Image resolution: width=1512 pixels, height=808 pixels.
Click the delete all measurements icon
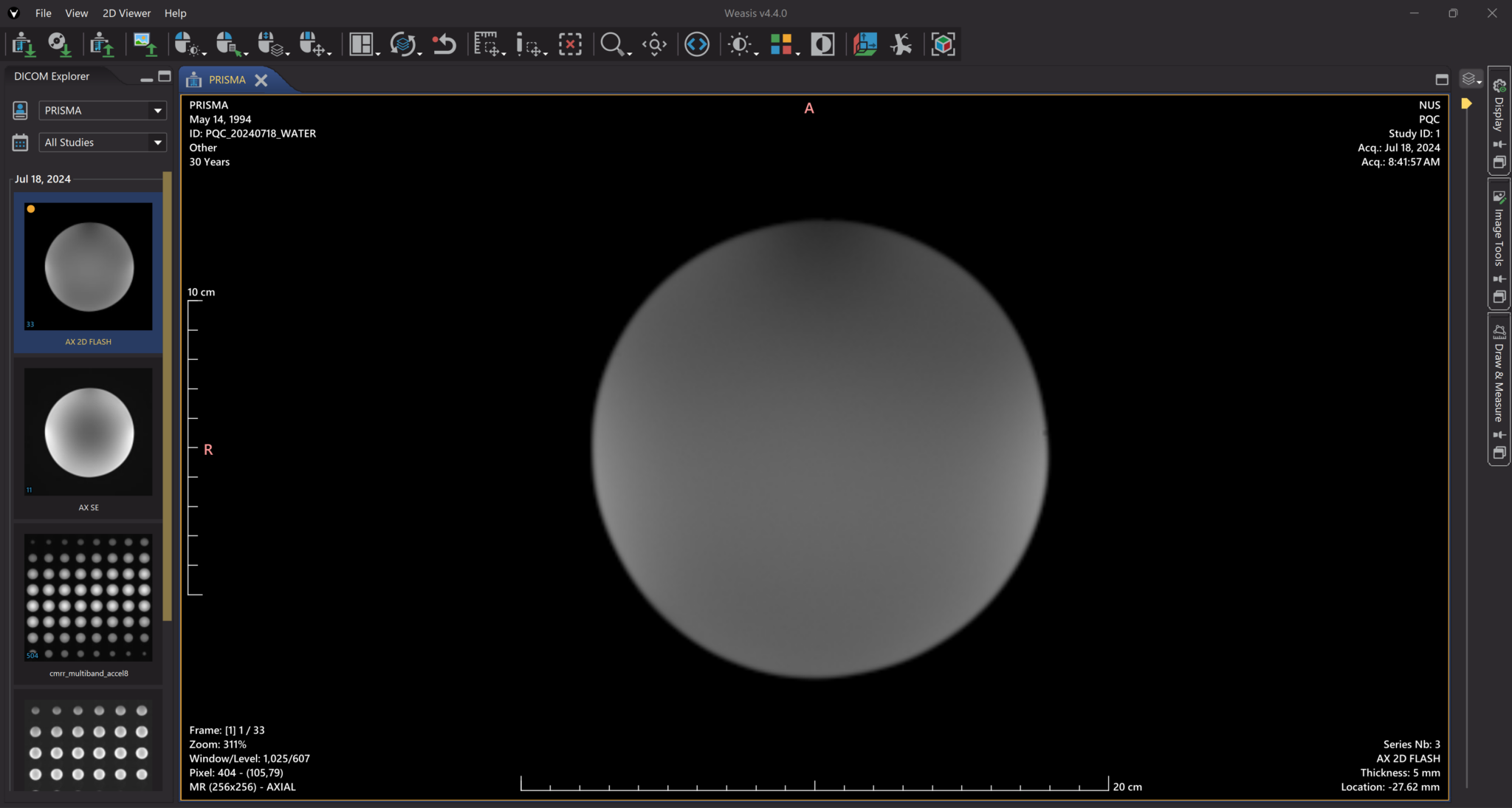[x=570, y=44]
